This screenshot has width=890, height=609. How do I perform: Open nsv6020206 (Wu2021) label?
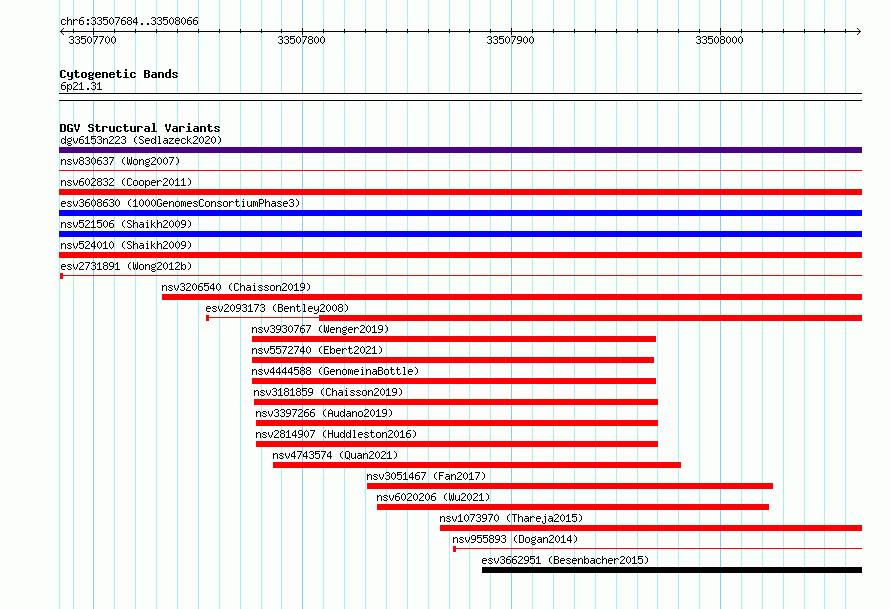pos(433,497)
